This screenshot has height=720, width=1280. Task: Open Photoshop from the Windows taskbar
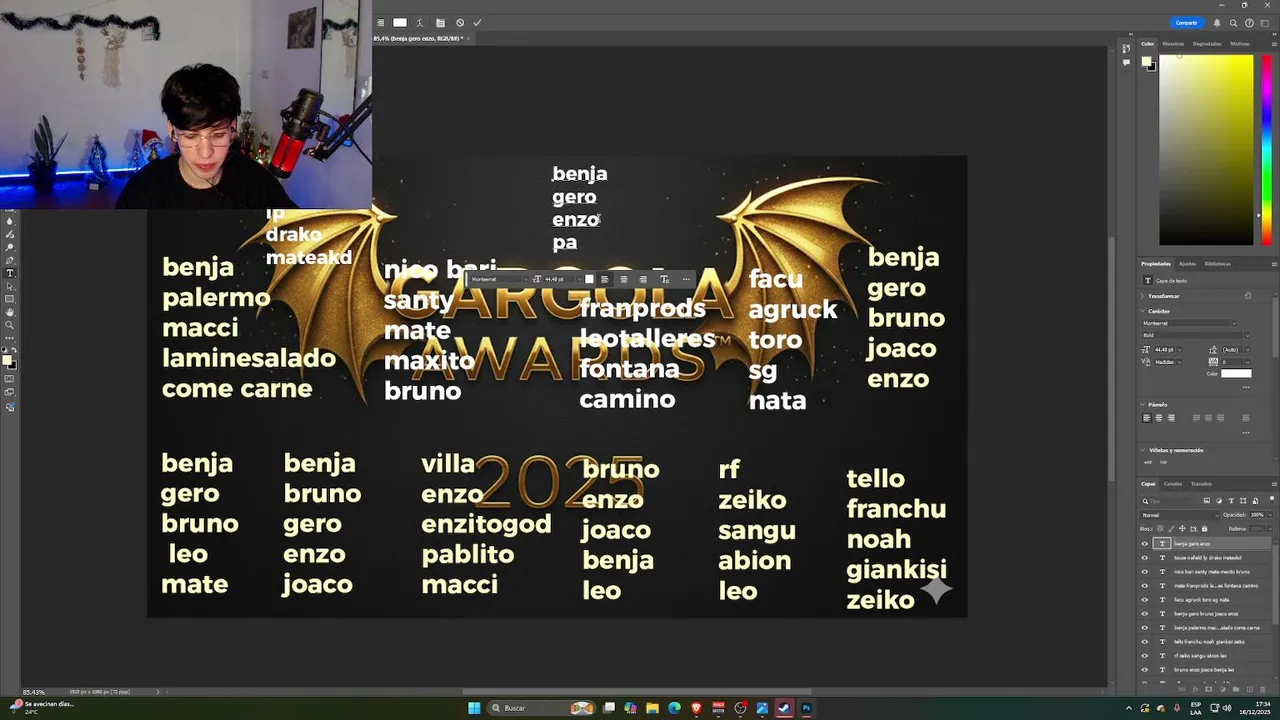click(806, 708)
